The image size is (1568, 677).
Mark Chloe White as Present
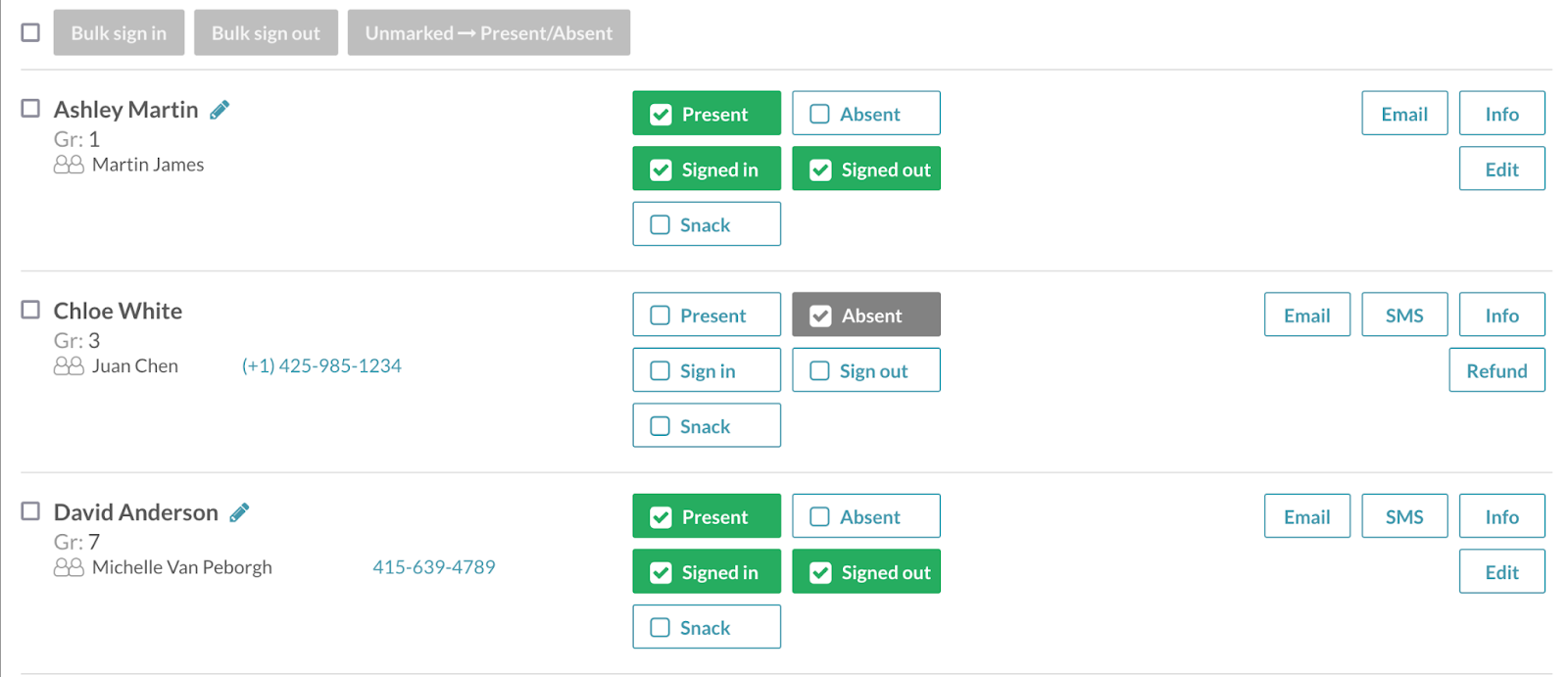pos(706,315)
